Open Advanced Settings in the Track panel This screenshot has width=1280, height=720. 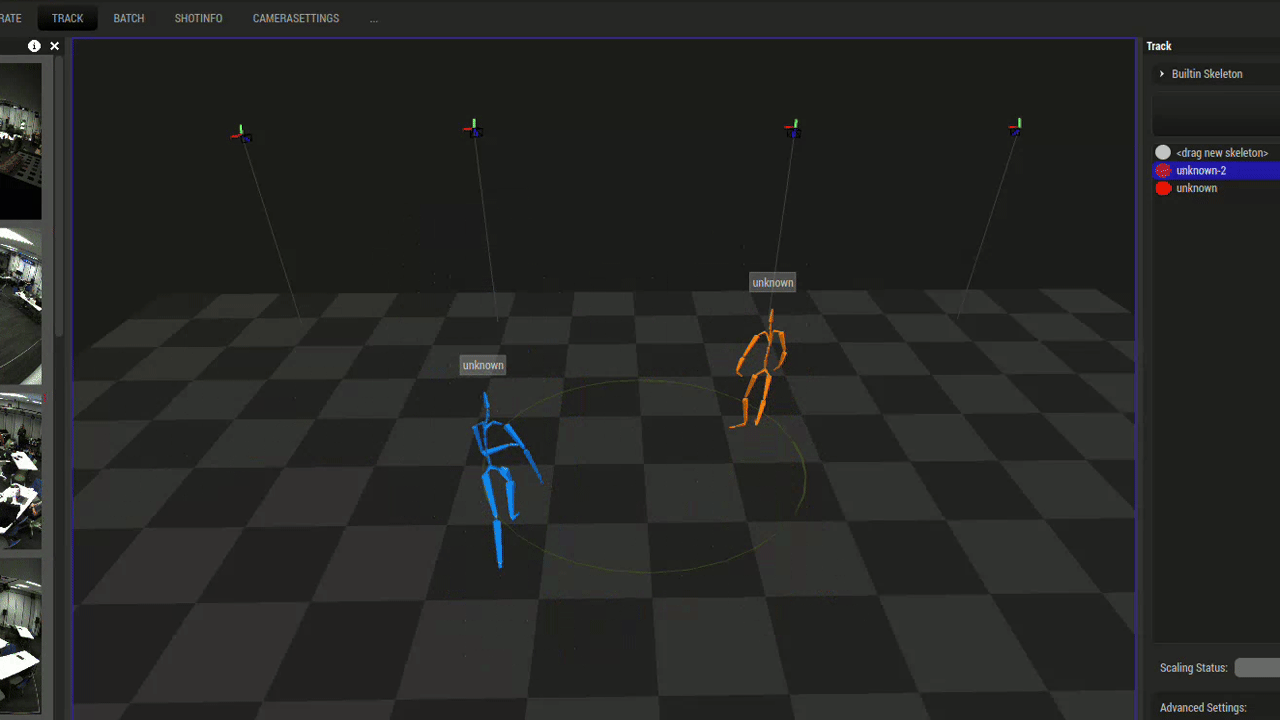pos(1203,707)
